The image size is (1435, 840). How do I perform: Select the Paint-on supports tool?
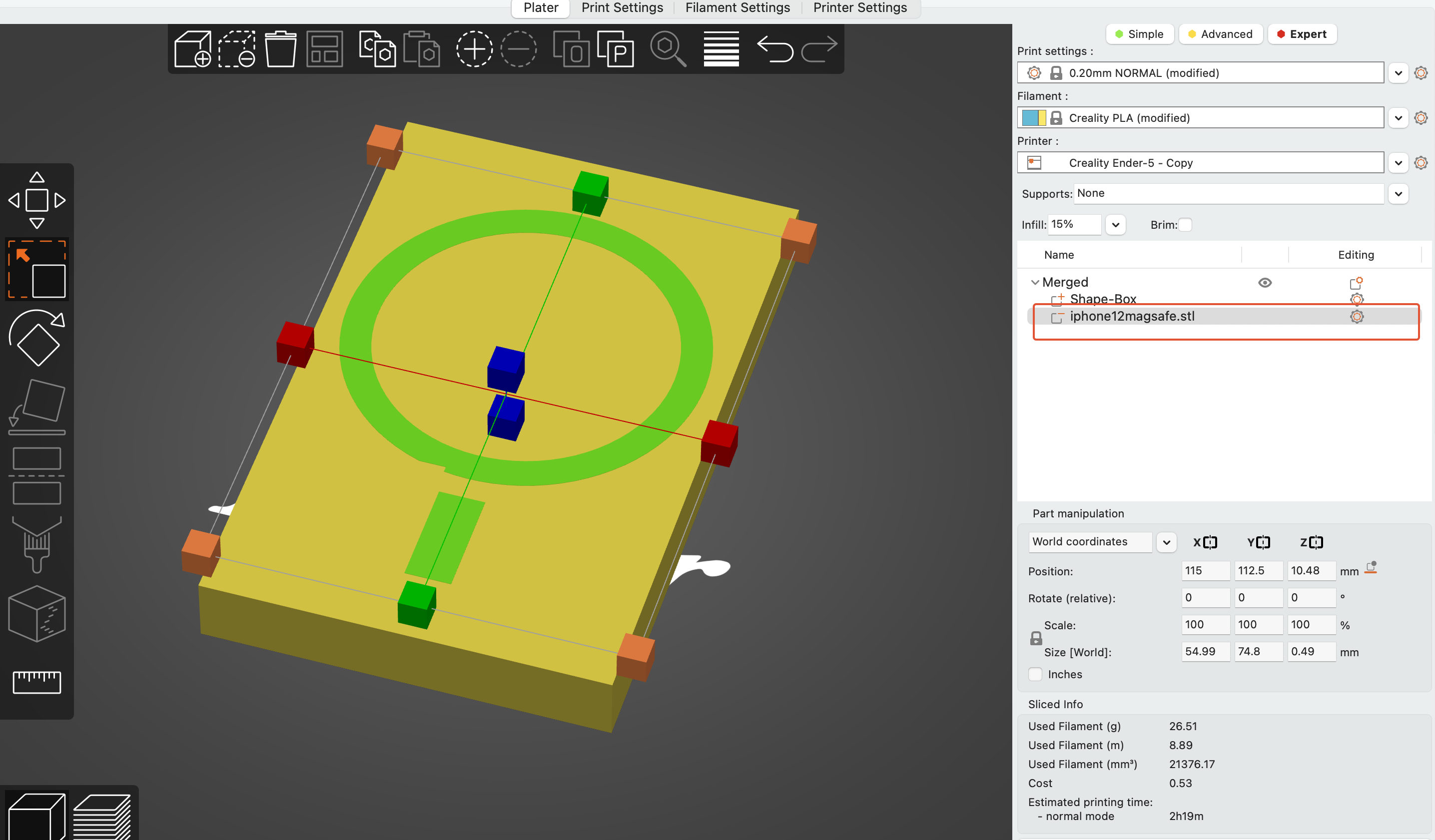(x=37, y=545)
